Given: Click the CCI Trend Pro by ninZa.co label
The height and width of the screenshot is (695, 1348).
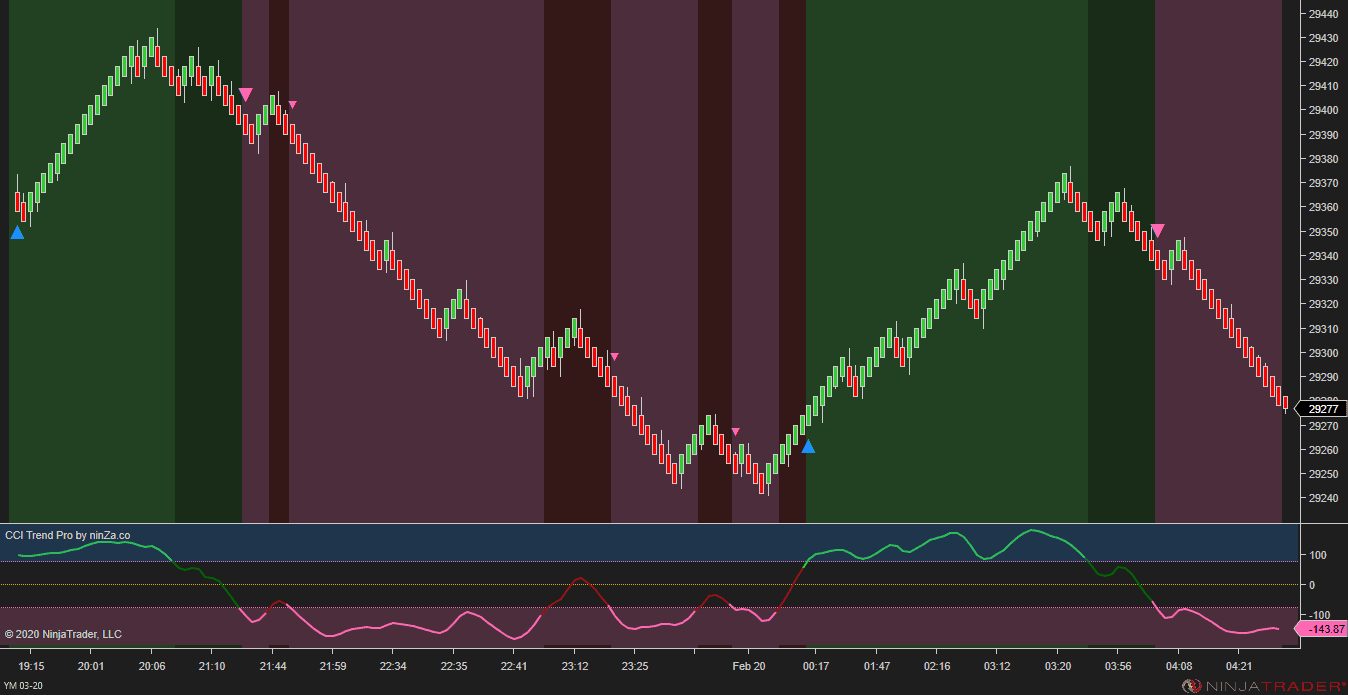Looking at the screenshot, I should click(x=67, y=536).
